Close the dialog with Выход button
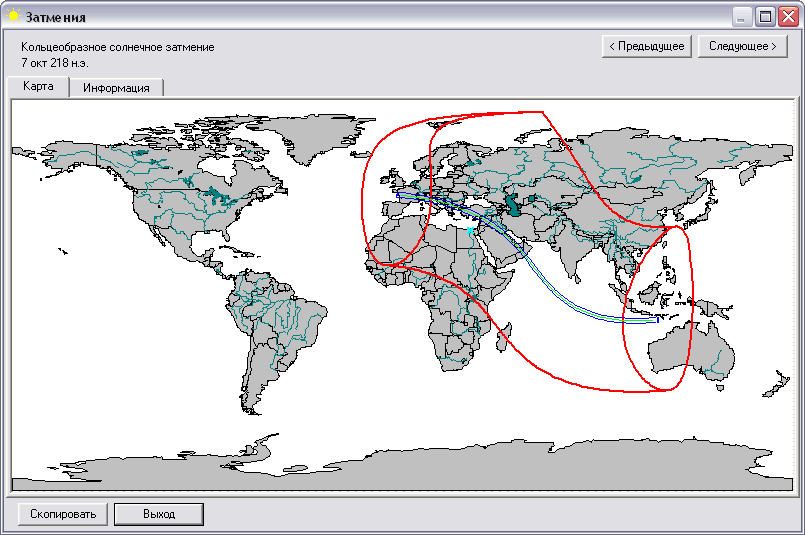 [x=159, y=514]
